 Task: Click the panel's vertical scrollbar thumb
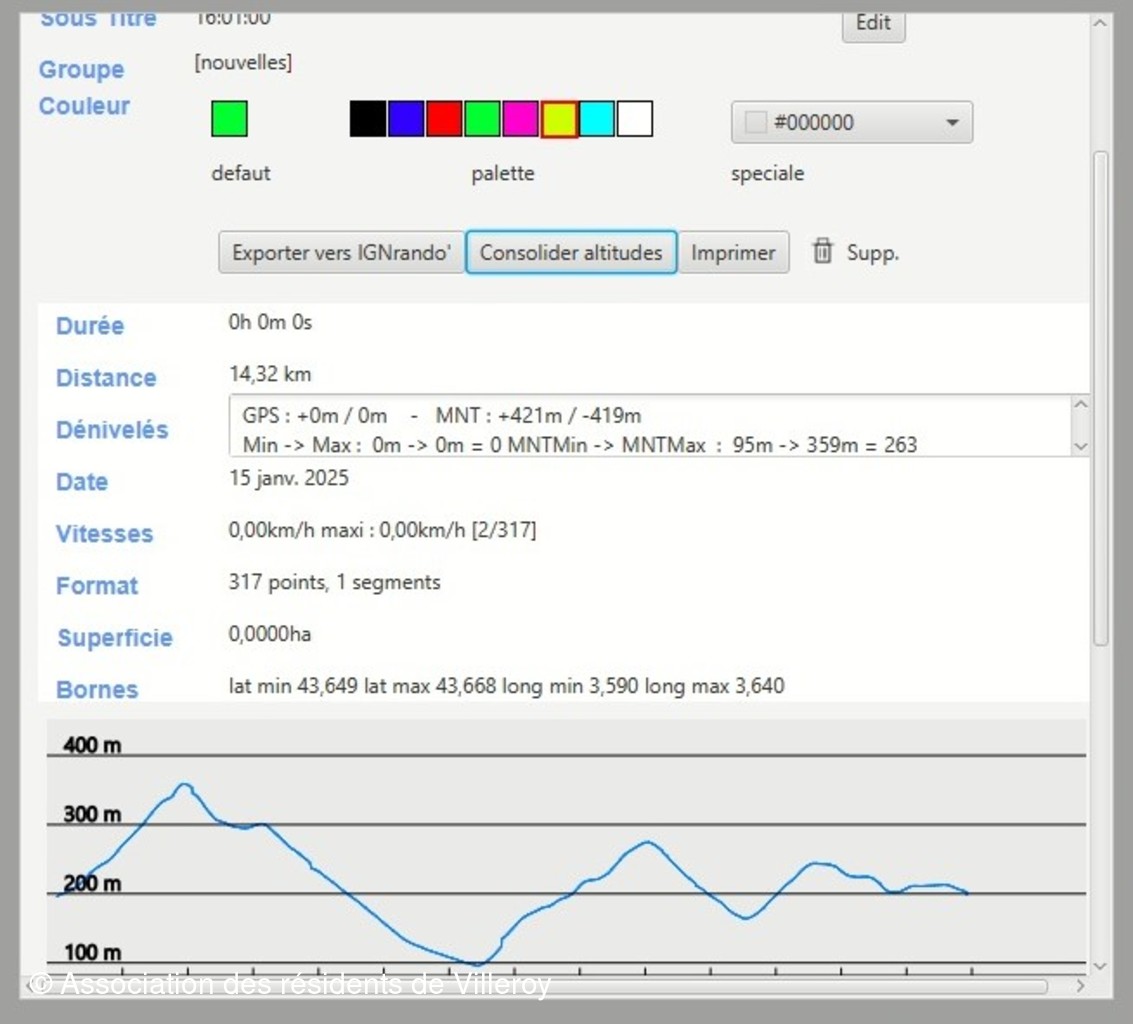1100,400
